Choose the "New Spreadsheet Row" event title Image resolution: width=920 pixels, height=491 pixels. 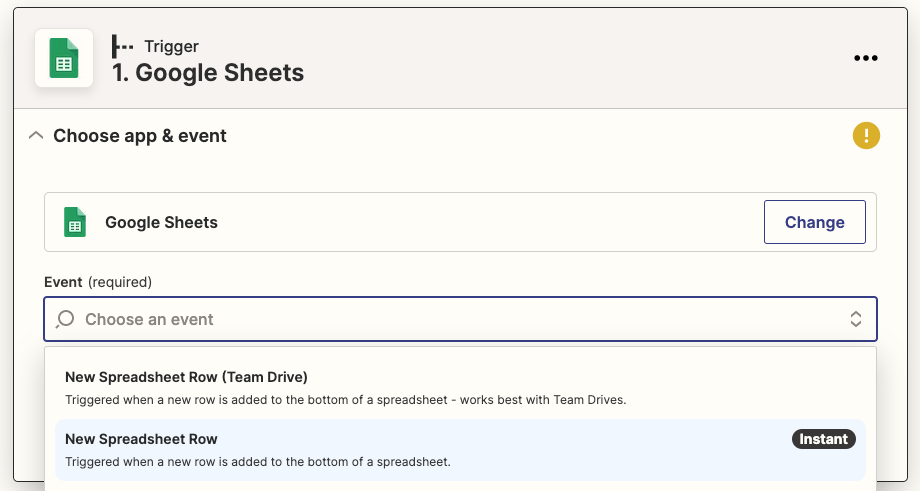pyautogui.click(x=141, y=439)
